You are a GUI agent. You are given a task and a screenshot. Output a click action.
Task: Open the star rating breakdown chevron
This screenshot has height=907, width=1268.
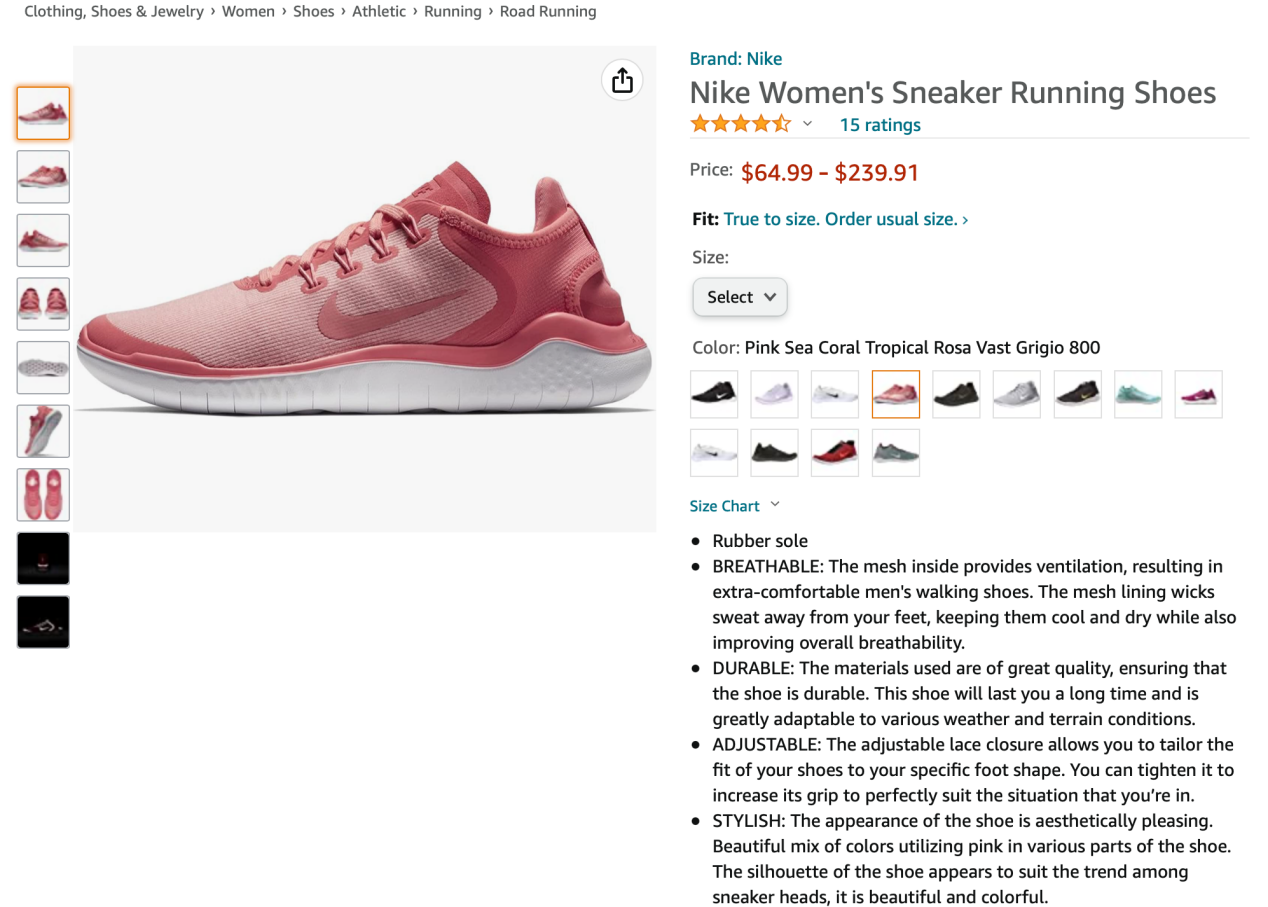pos(808,124)
